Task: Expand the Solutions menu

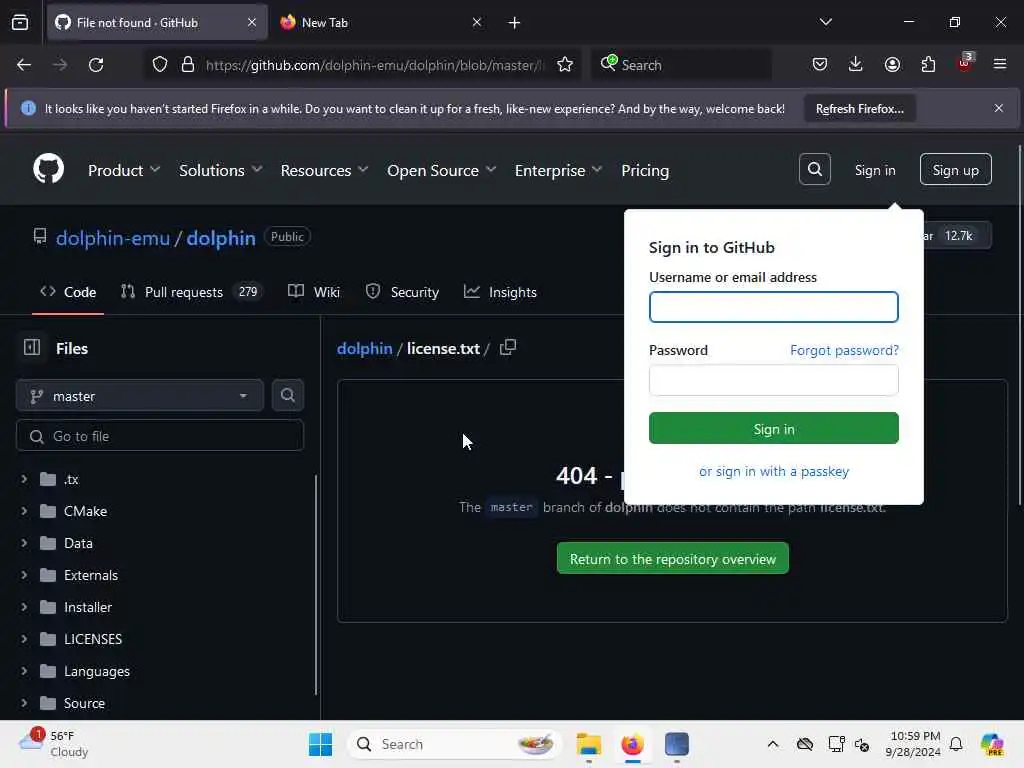Action: click(x=220, y=170)
